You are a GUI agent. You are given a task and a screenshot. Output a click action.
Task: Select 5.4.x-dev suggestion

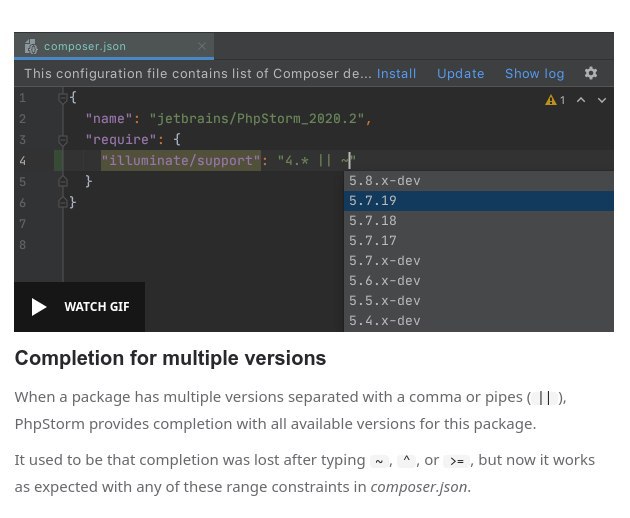479,321
